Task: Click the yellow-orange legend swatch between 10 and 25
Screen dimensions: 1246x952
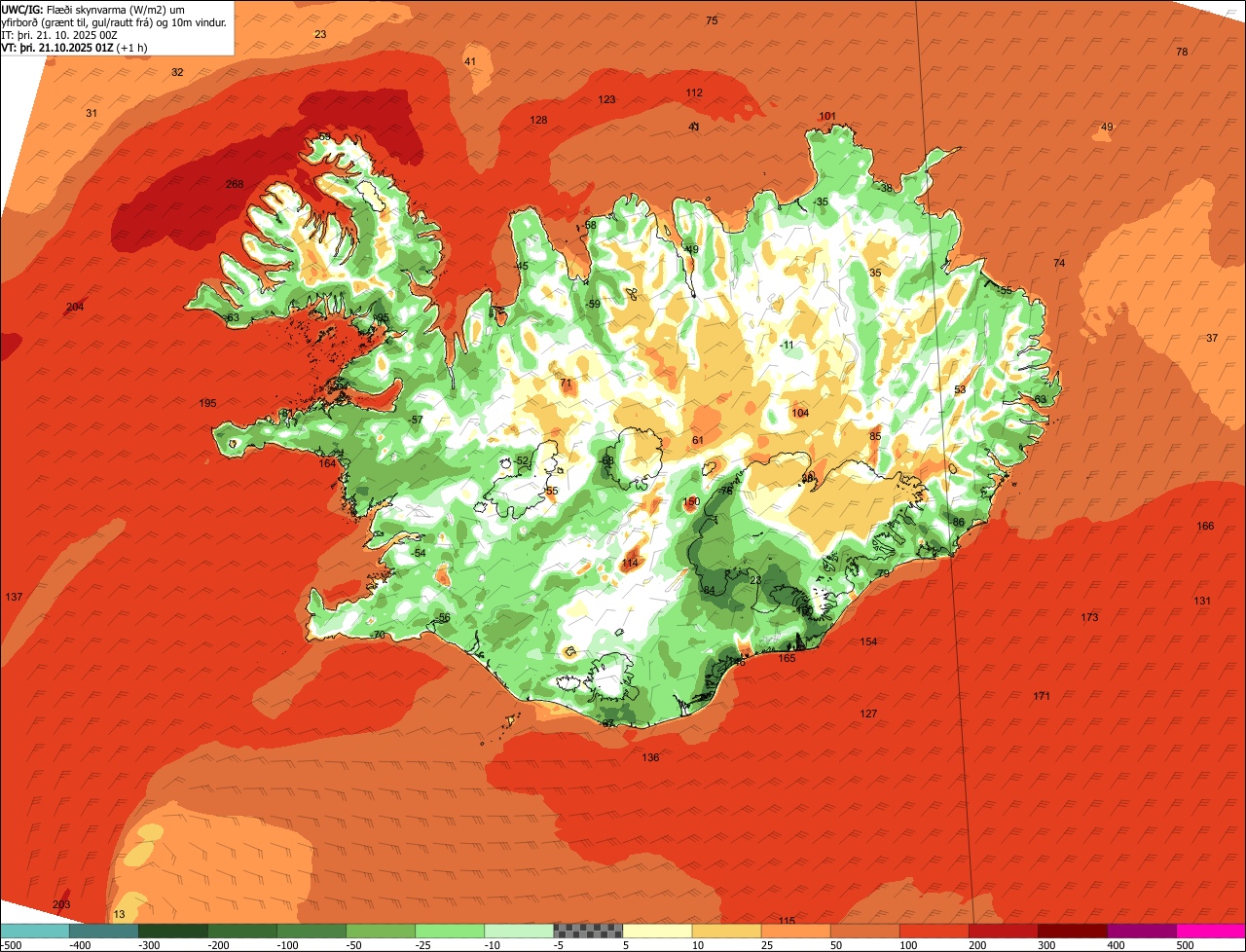Action: (x=726, y=931)
